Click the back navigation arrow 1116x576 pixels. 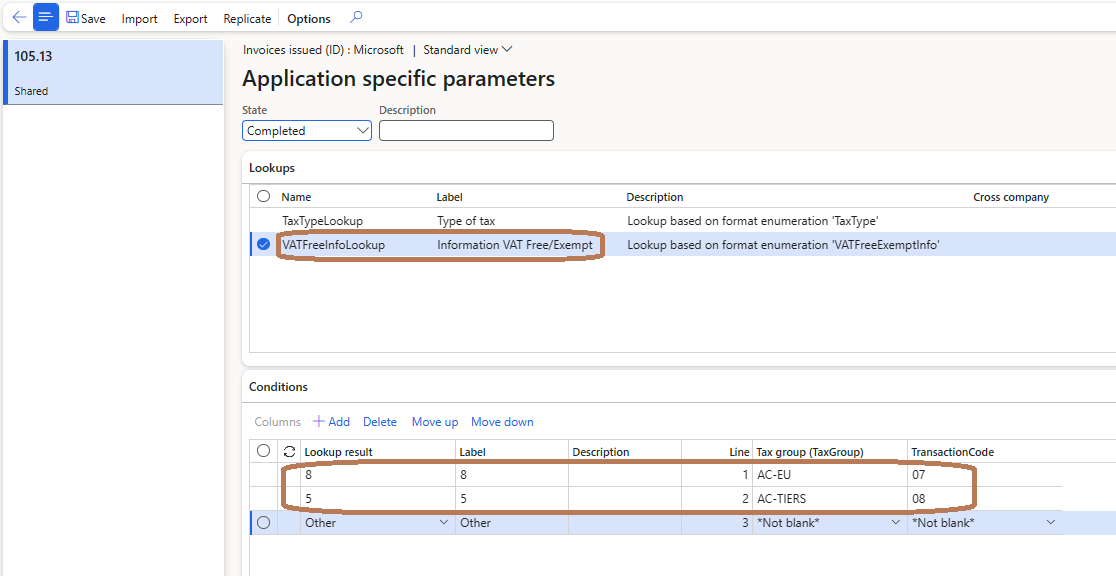(x=18, y=16)
